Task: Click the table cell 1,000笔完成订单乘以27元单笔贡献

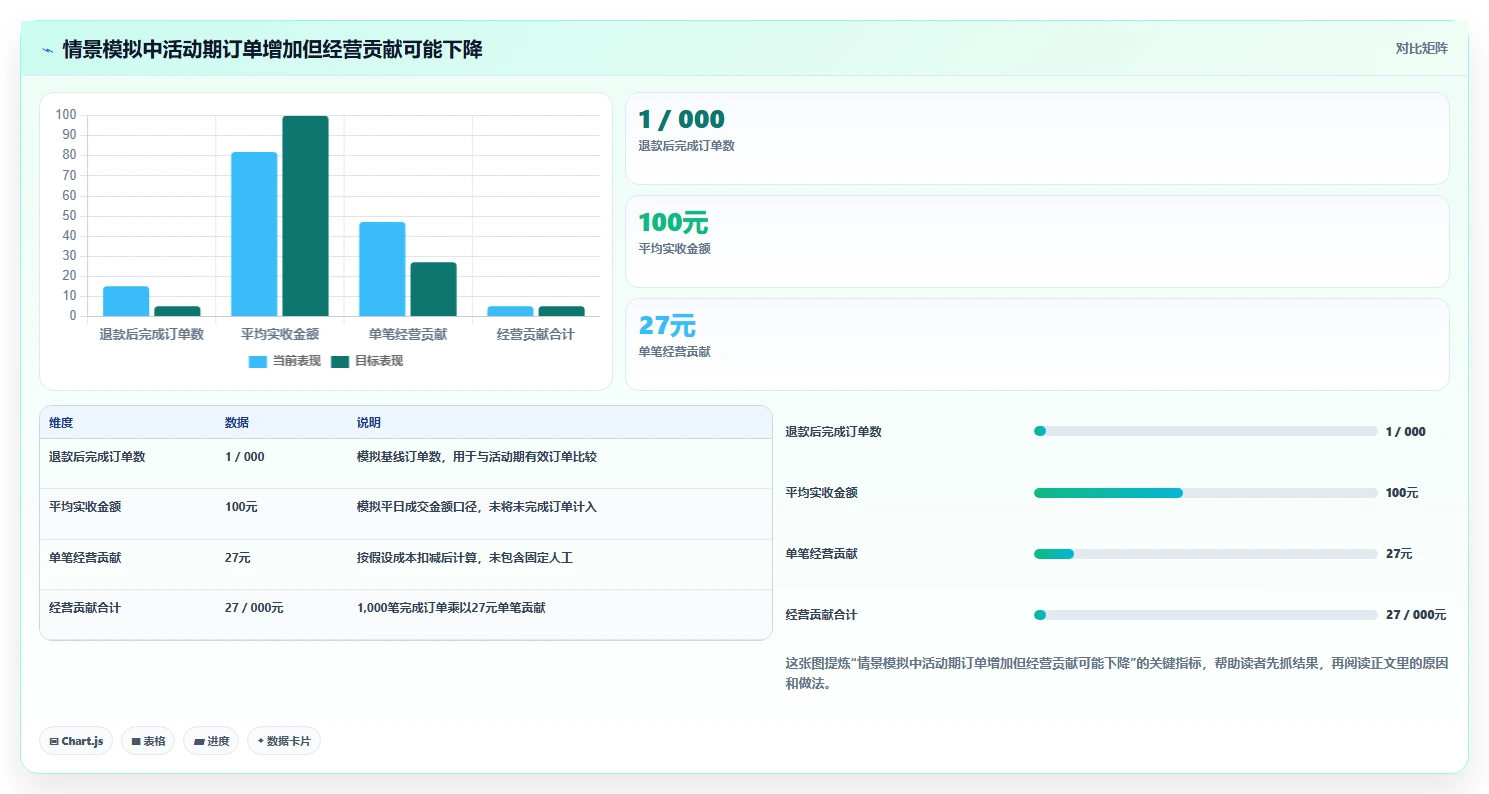Action: point(451,608)
